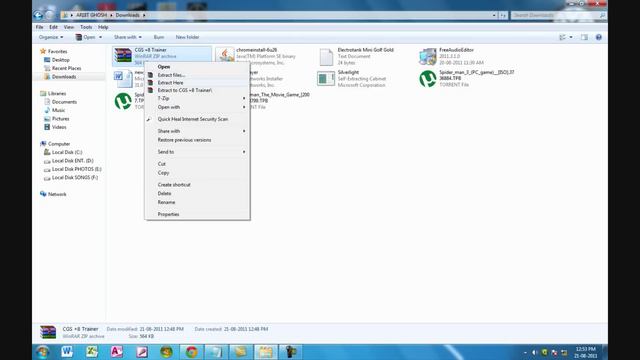Viewport: 640px width, 360px height.
Task: Open the Help question mark icon
Action: [x=598, y=37]
